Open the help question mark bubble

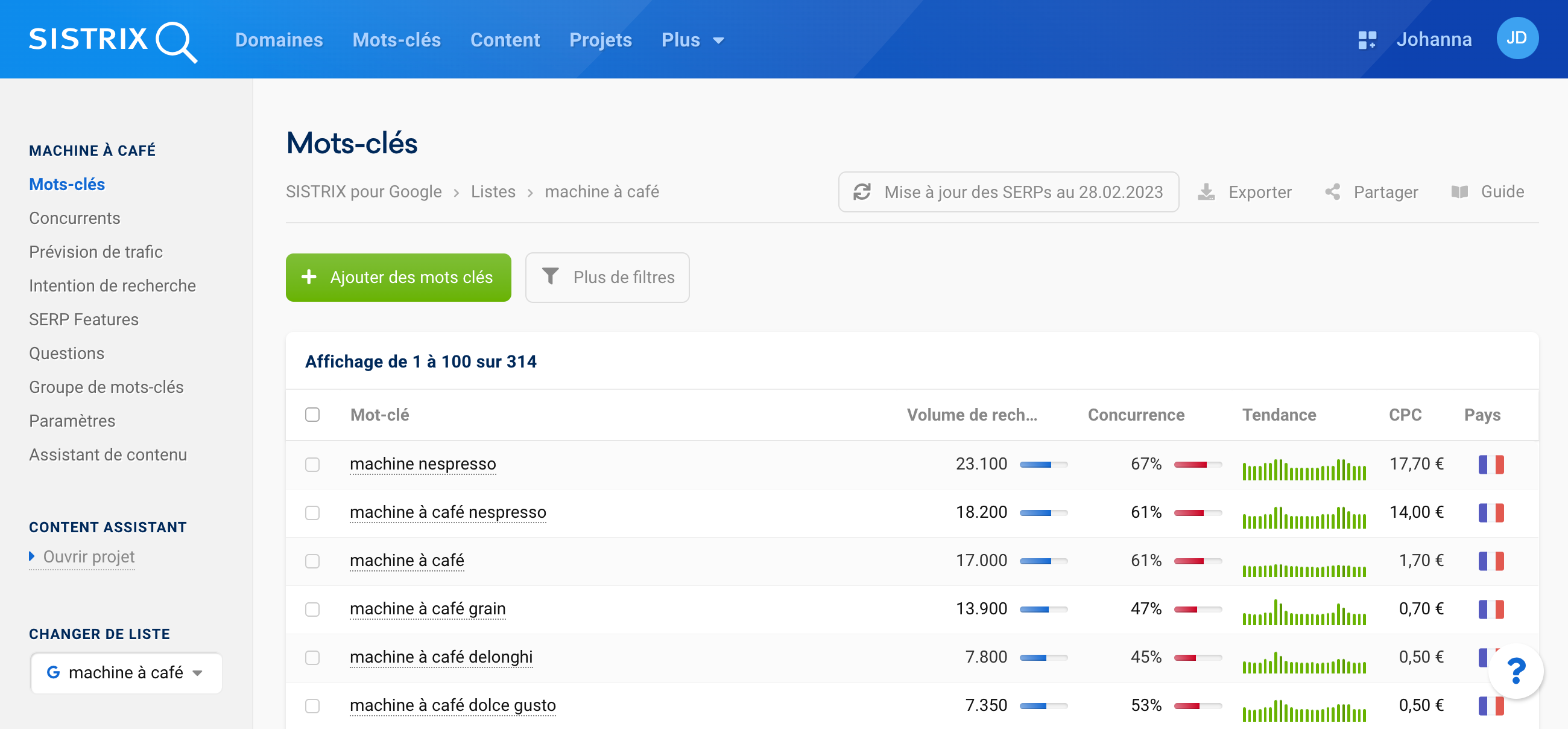tap(1516, 671)
